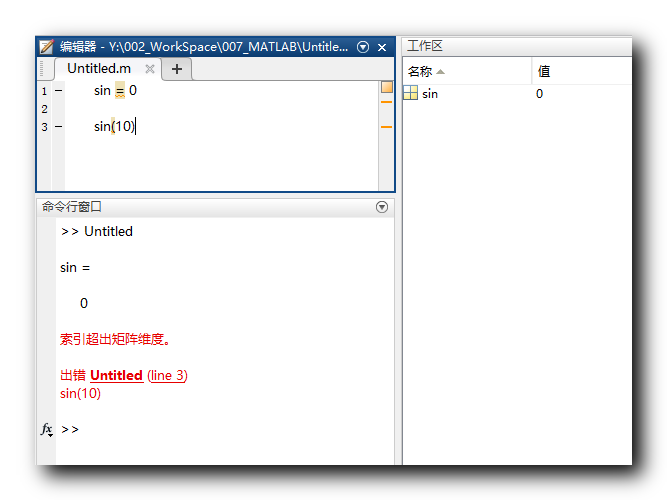Click the fx function browser icon

coord(46,429)
